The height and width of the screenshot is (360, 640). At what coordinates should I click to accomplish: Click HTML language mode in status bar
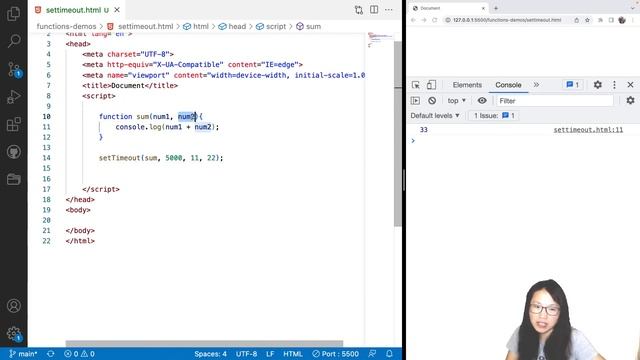pyautogui.click(x=293, y=353)
